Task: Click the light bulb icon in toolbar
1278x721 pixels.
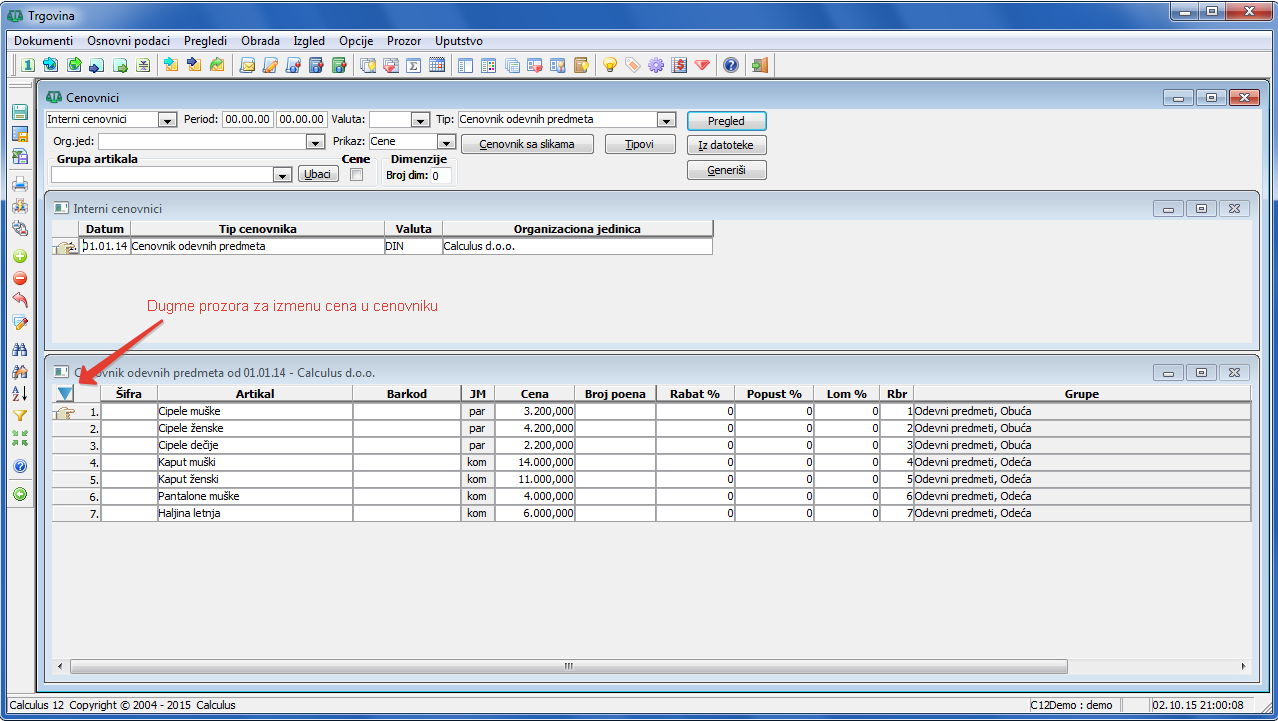Action: point(609,66)
